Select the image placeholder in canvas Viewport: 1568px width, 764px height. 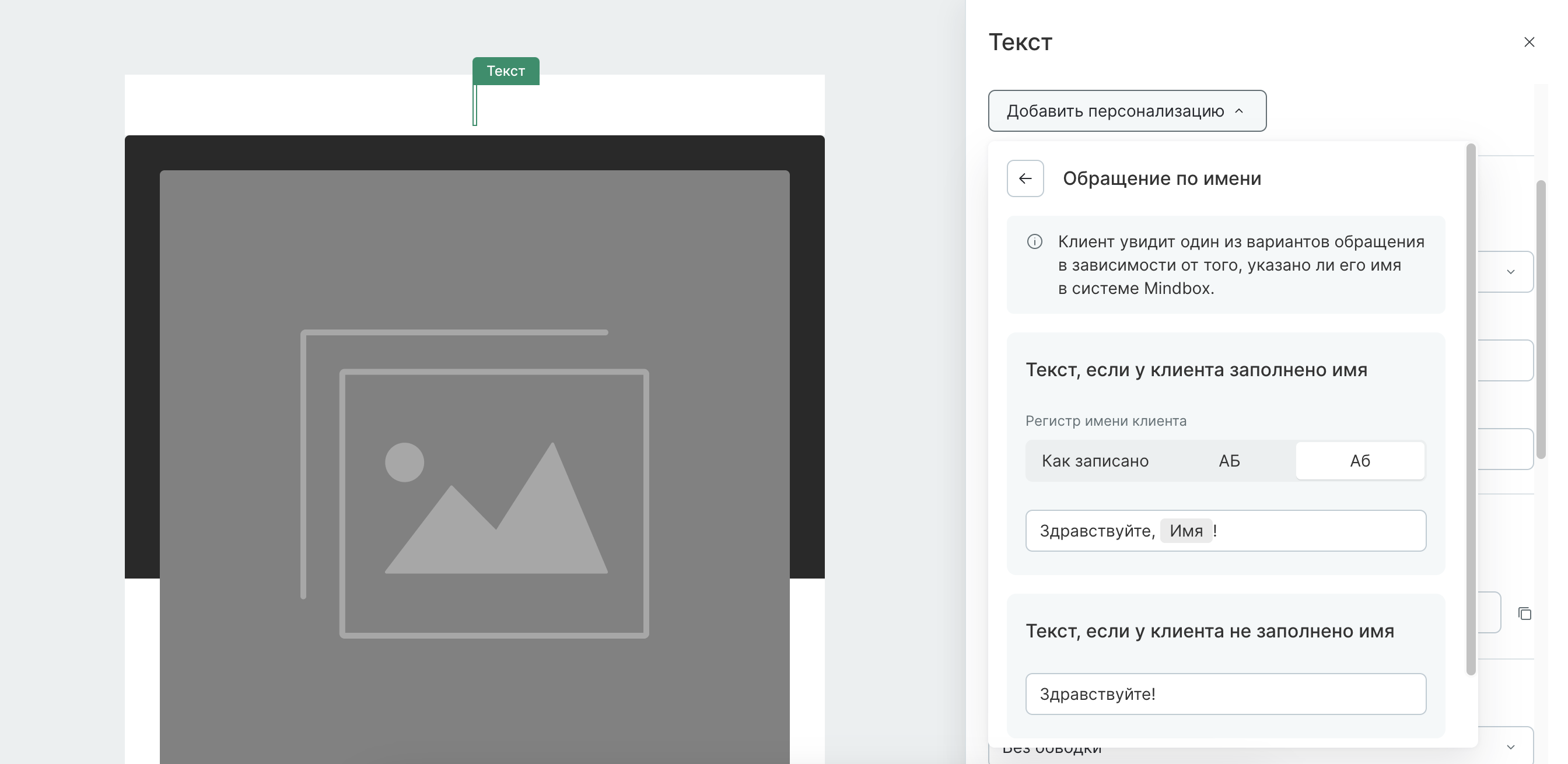coord(475,467)
